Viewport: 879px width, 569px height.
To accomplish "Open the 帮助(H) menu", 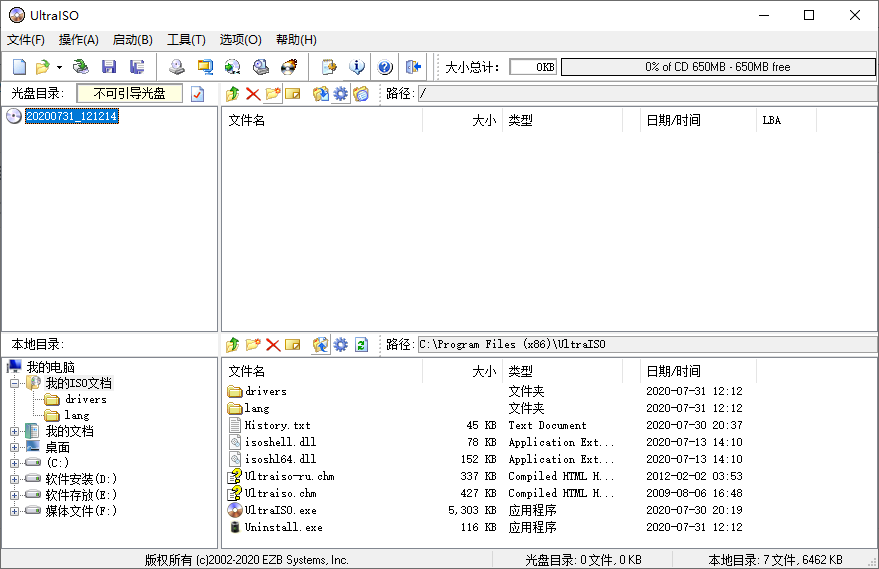I will [296, 40].
